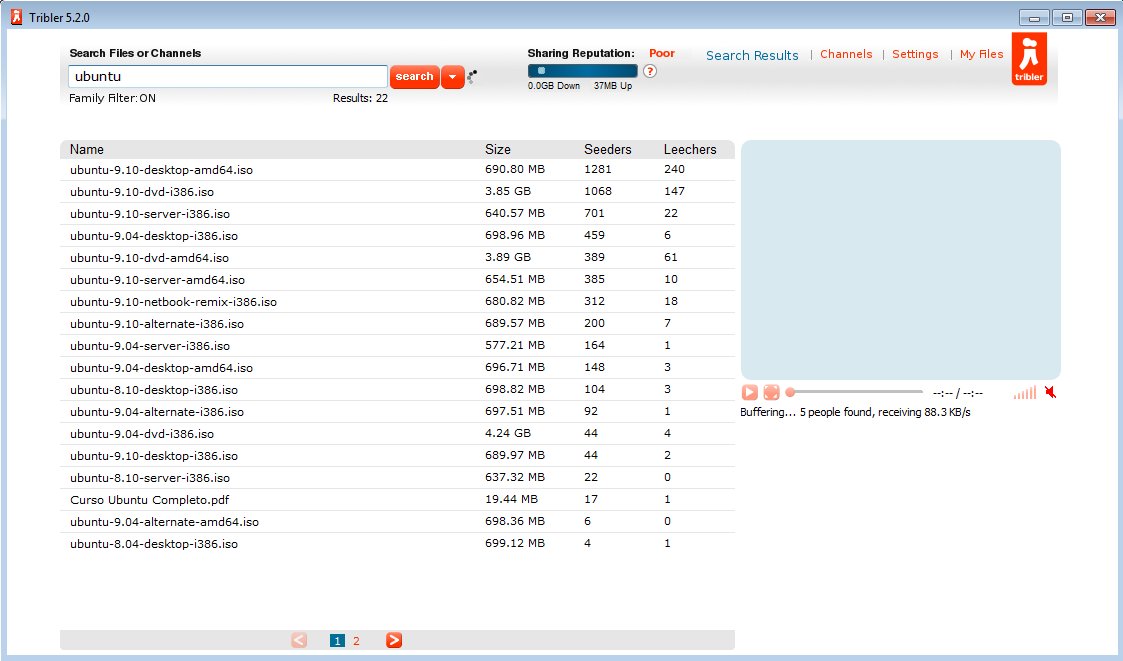This screenshot has height=661, width=1123.
Task: Open the Settings tab
Action: (x=915, y=54)
